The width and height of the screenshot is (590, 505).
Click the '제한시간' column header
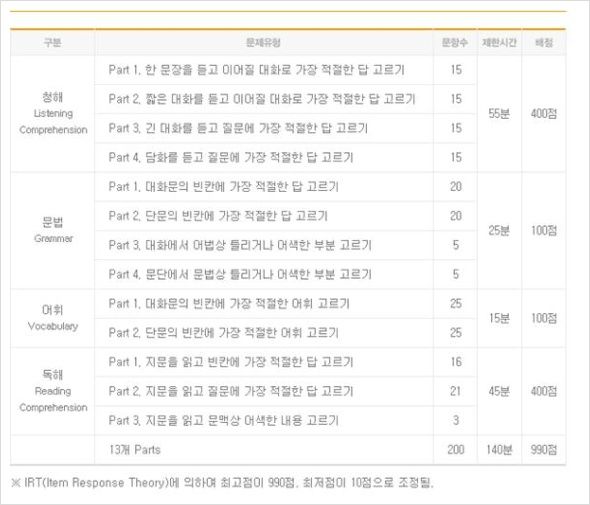click(499, 43)
